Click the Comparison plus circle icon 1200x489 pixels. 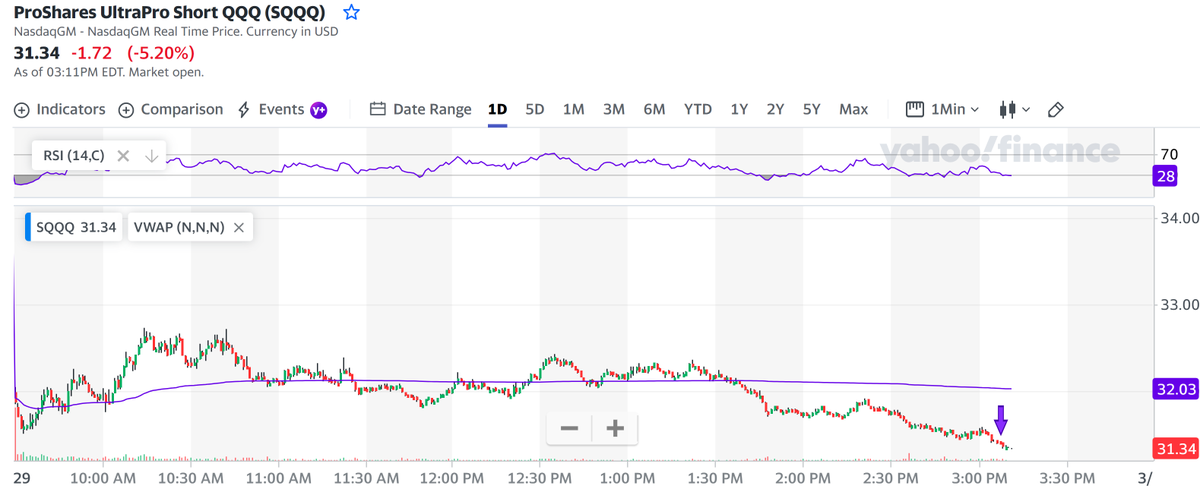pyautogui.click(x=126, y=110)
